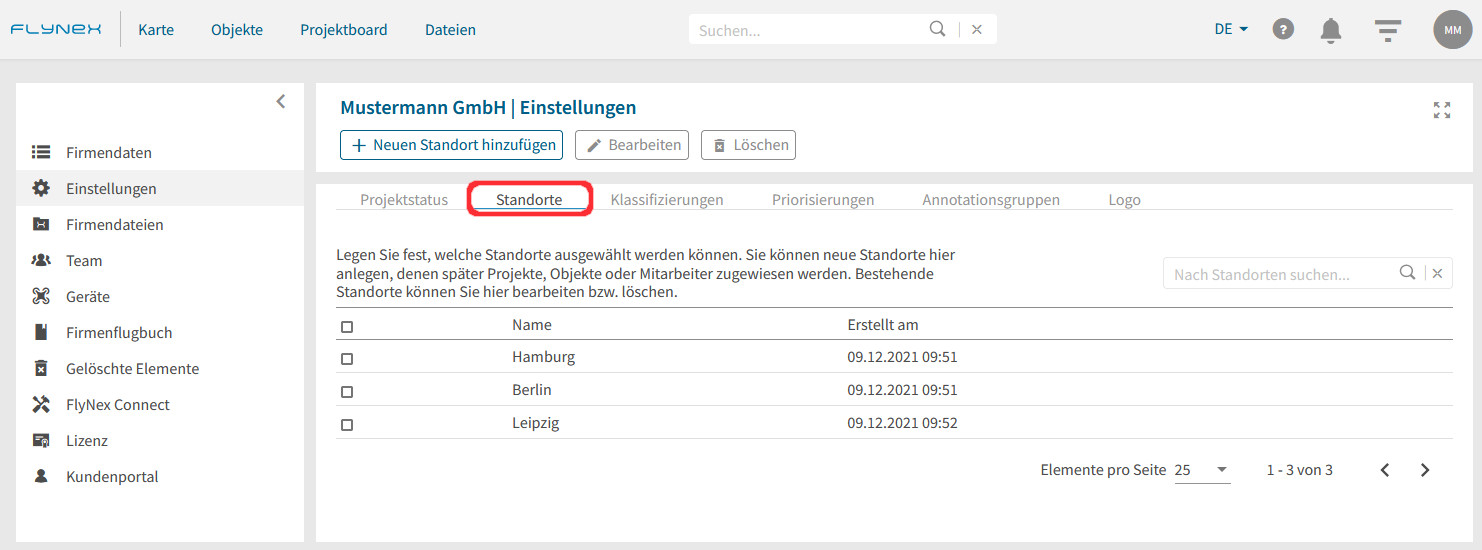Check the Leipzig row checkbox
This screenshot has width=1482, height=550.
(347, 424)
